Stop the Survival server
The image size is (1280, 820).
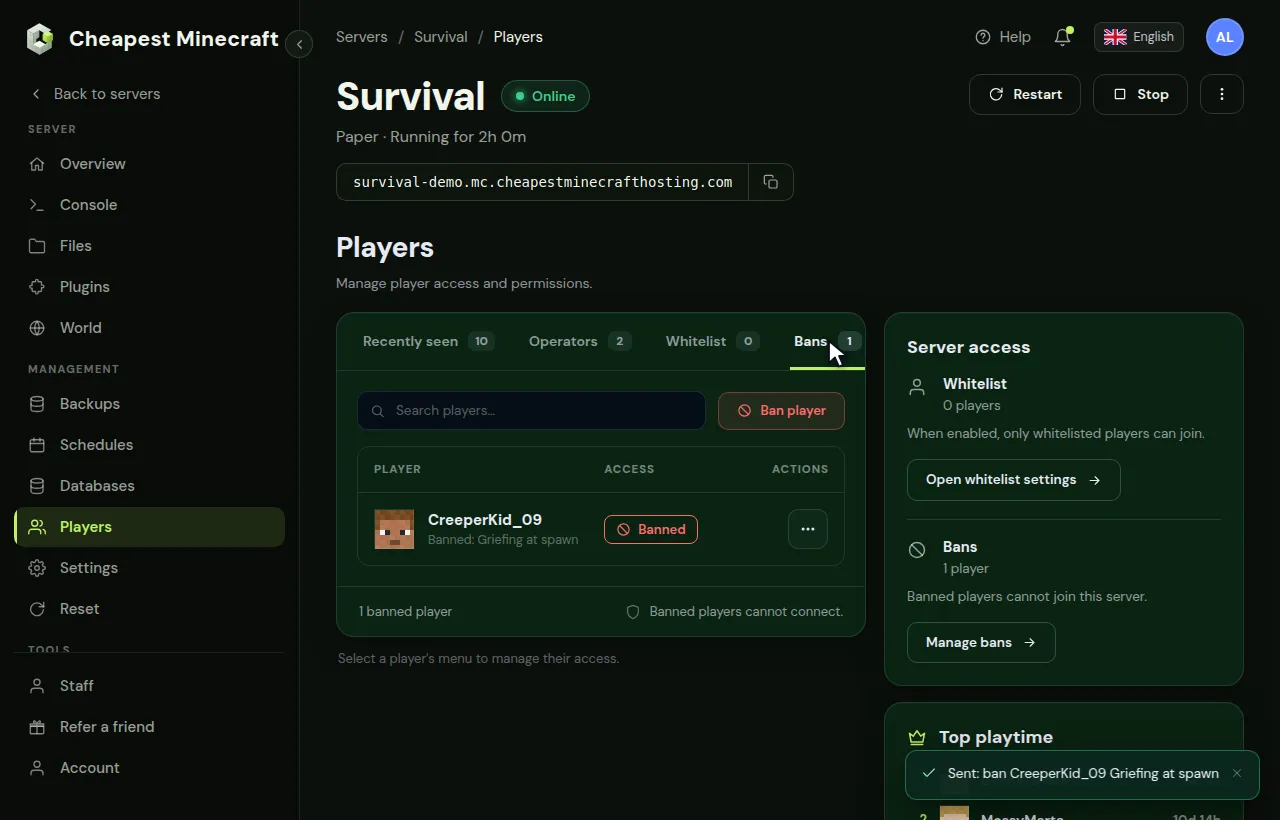tap(1140, 94)
